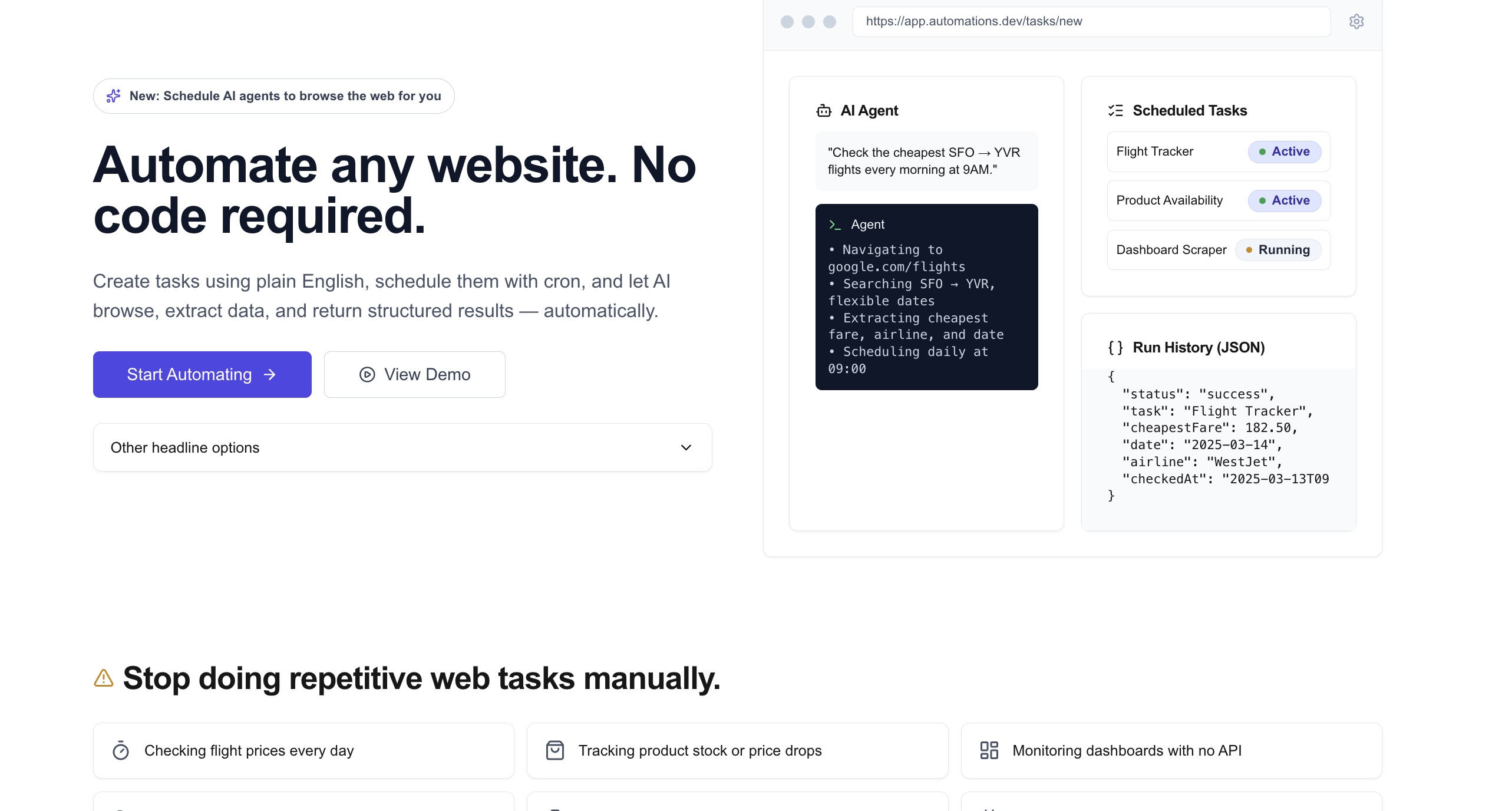Click the app.automations.dev URL field
Image resolution: width=1512 pixels, height=811 pixels.
(x=1091, y=22)
